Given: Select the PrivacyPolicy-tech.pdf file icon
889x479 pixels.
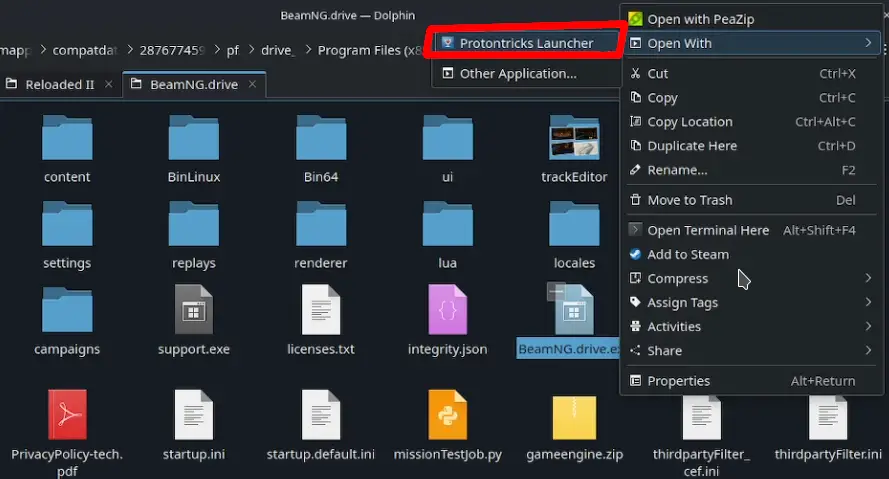Looking at the screenshot, I should [x=67, y=414].
